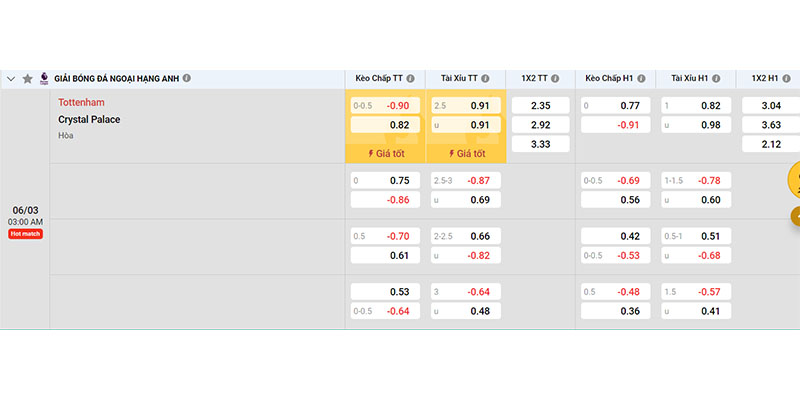Image resolution: width=800 pixels, height=400 pixels.
Task: Select draw odds 3.33 in 1X2 TT
Action: pos(540,144)
